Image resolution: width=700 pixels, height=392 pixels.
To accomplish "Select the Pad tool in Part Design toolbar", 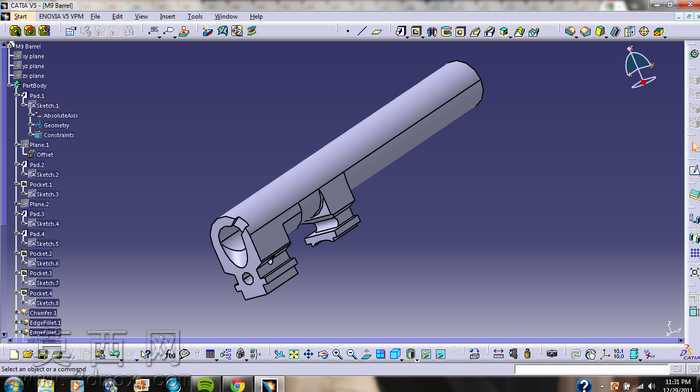I will pyautogui.click(x=400, y=31).
